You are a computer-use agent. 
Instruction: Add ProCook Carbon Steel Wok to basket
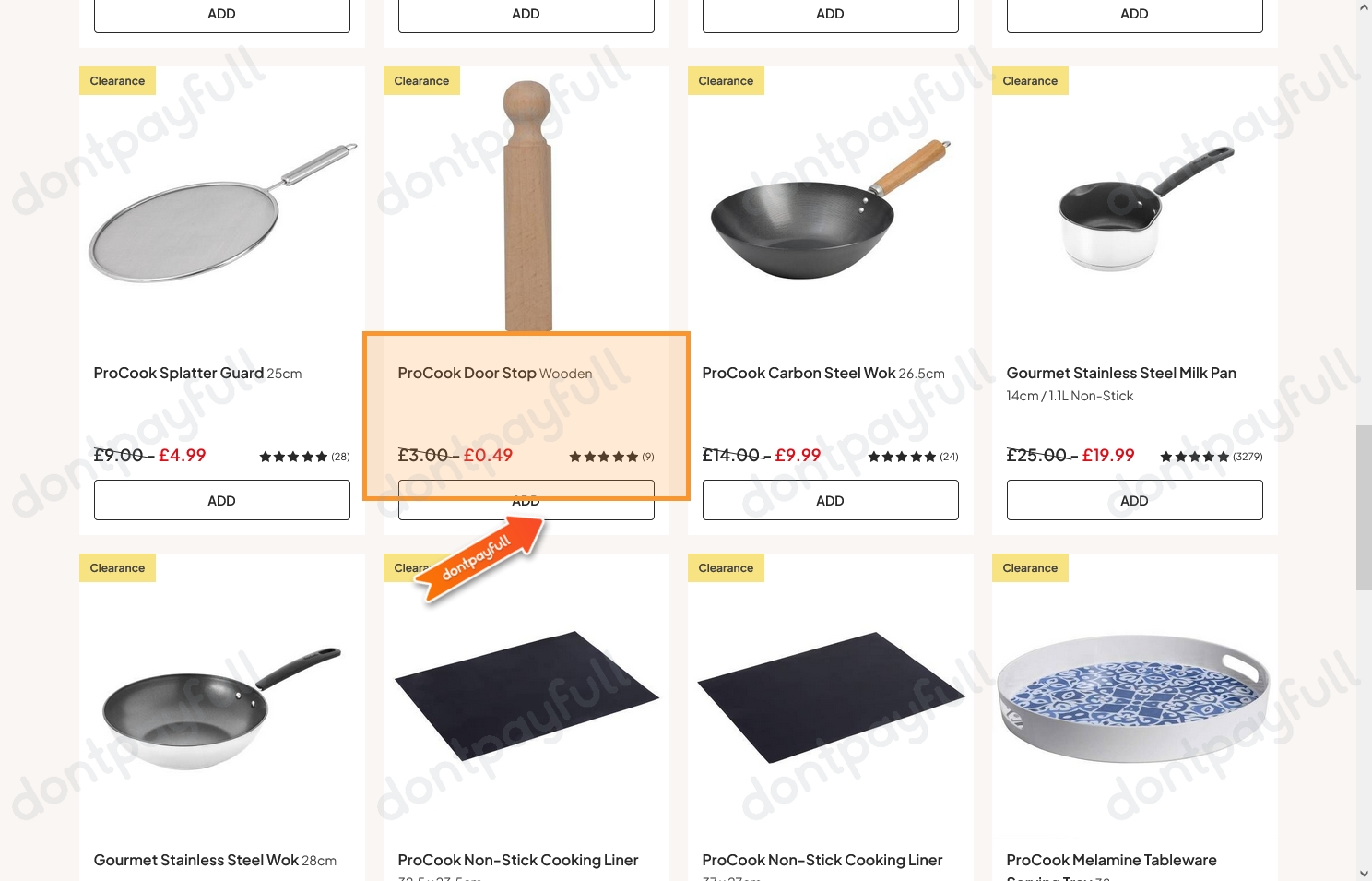(x=831, y=500)
